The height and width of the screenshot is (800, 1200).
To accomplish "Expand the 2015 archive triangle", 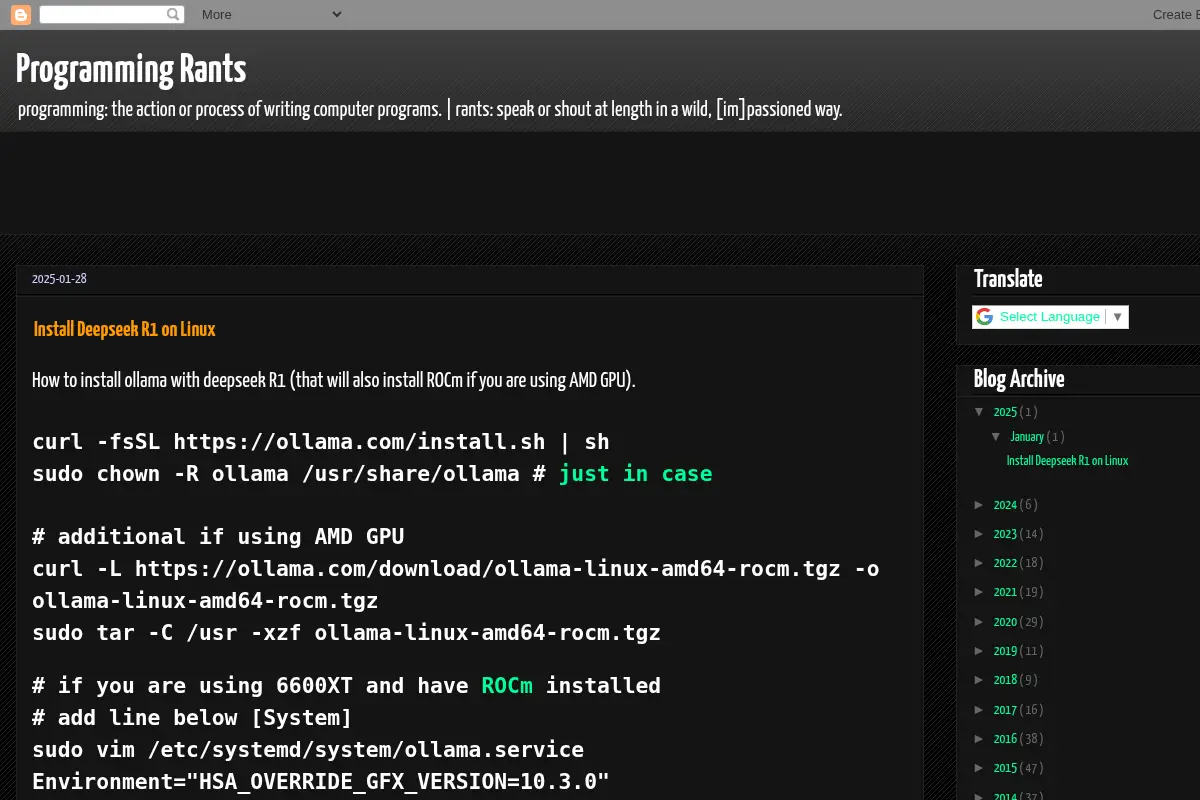I will coord(980,767).
